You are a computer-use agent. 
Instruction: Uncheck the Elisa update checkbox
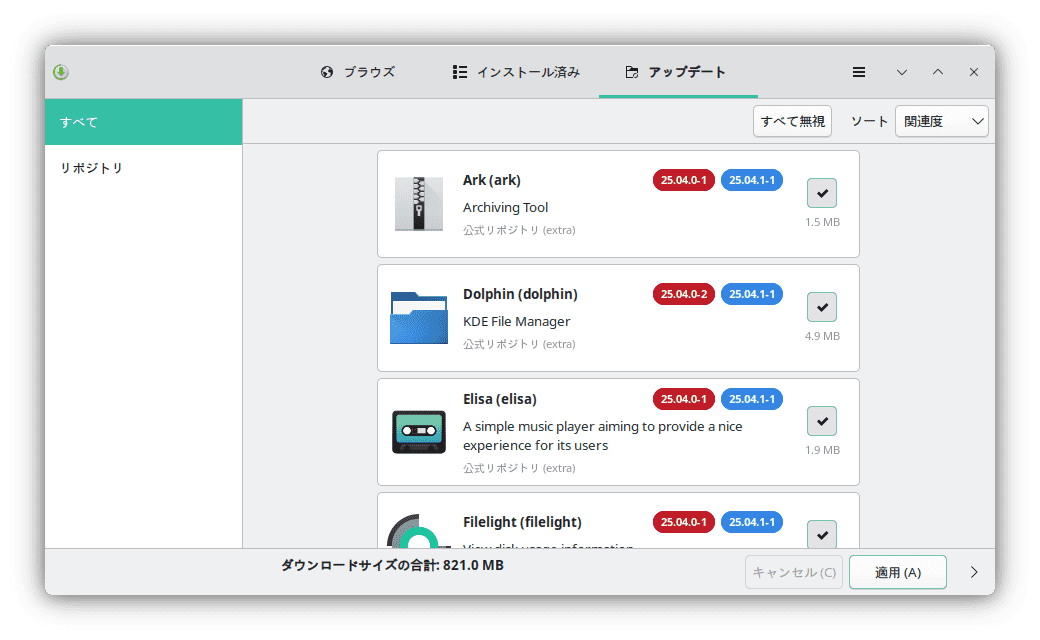pyautogui.click(x=822, y=421)
